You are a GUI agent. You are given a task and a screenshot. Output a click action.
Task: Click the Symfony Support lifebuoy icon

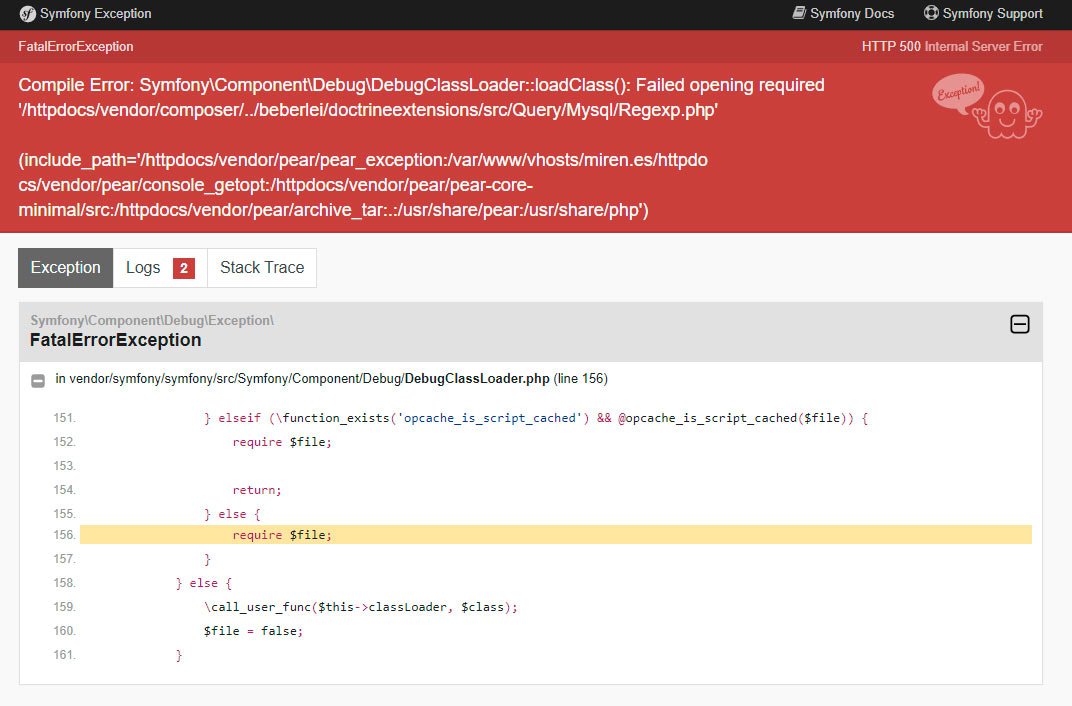930,13
